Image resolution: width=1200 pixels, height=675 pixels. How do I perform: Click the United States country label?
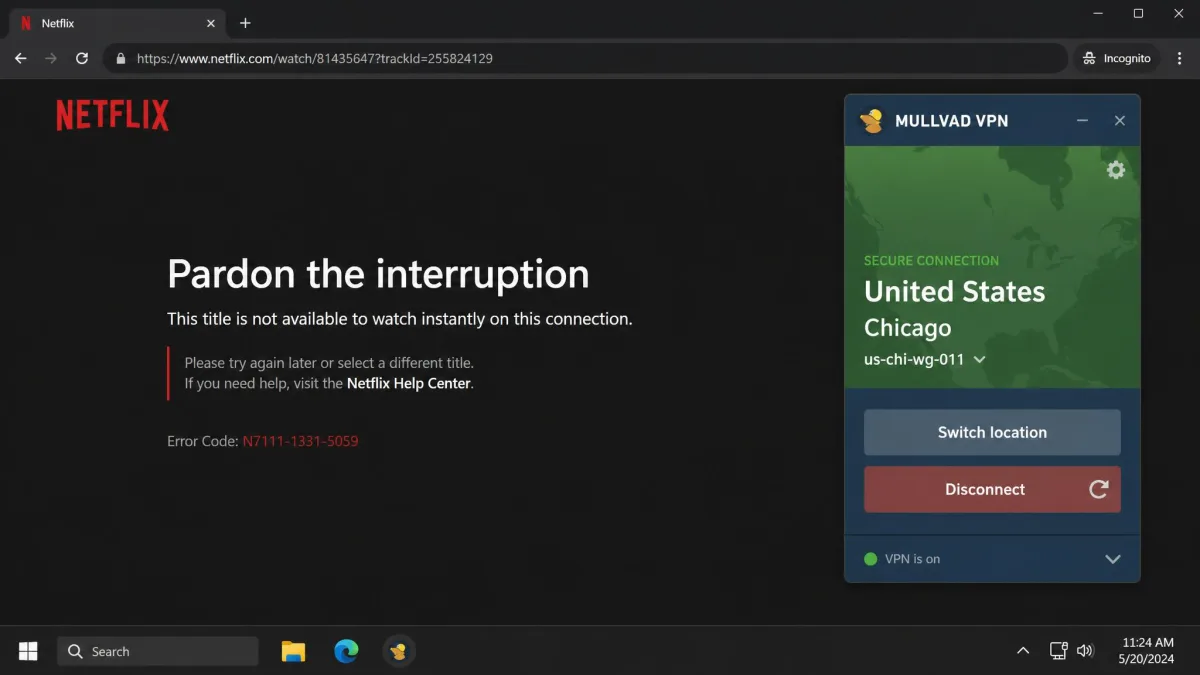(955, 292)
